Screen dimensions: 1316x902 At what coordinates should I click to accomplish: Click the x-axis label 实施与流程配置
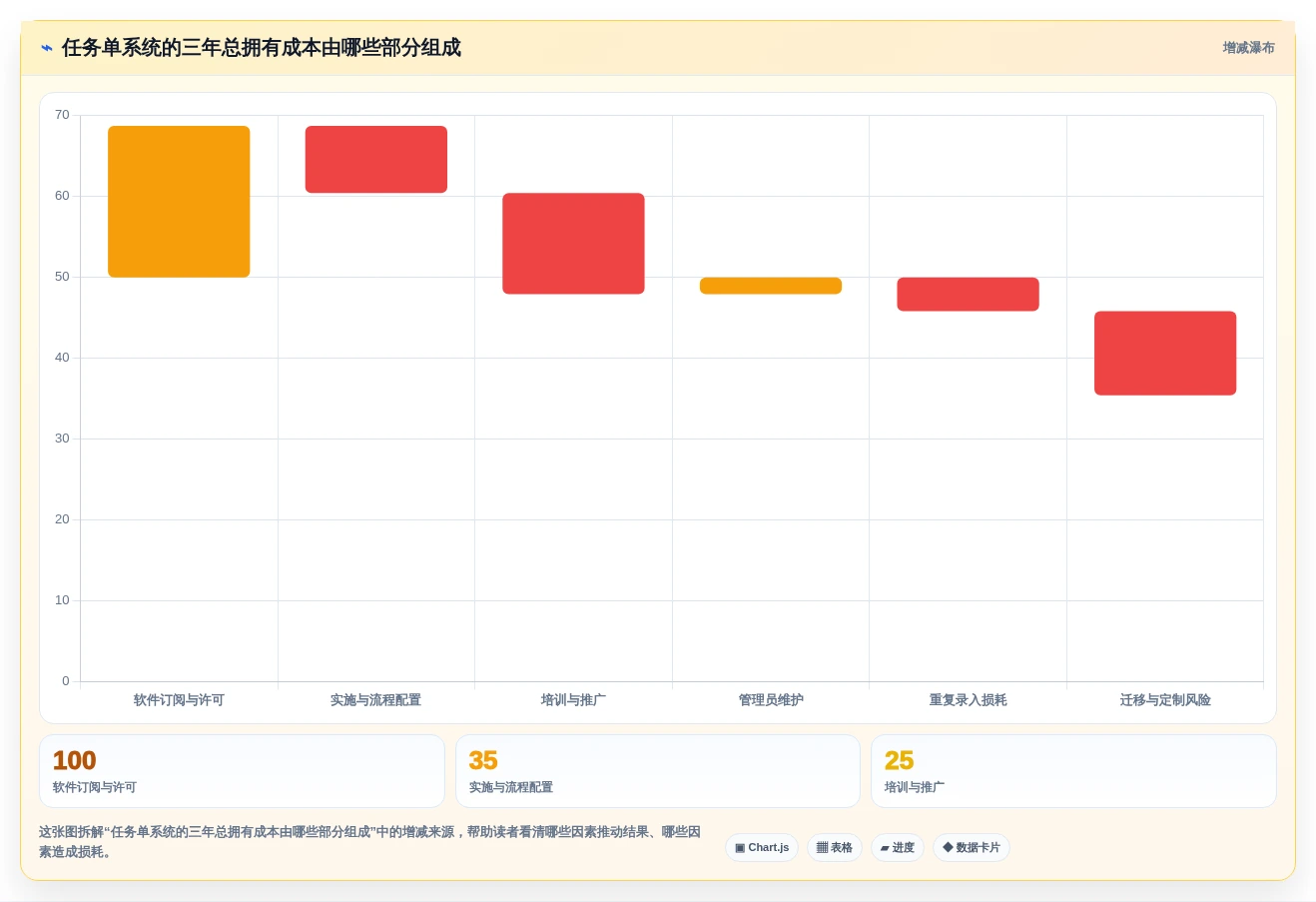click(376, 700)
